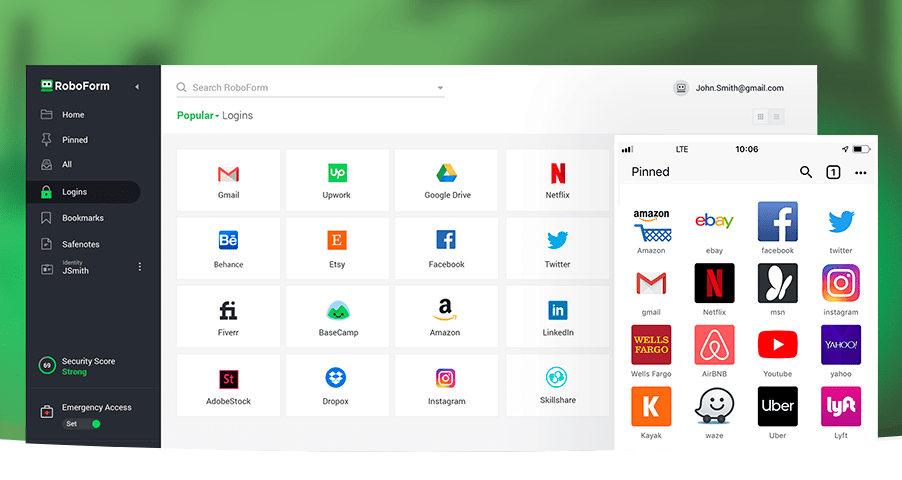Open Safenotes in the sidebar
This screenshot has height=480, width=902.
coord(80,244)
